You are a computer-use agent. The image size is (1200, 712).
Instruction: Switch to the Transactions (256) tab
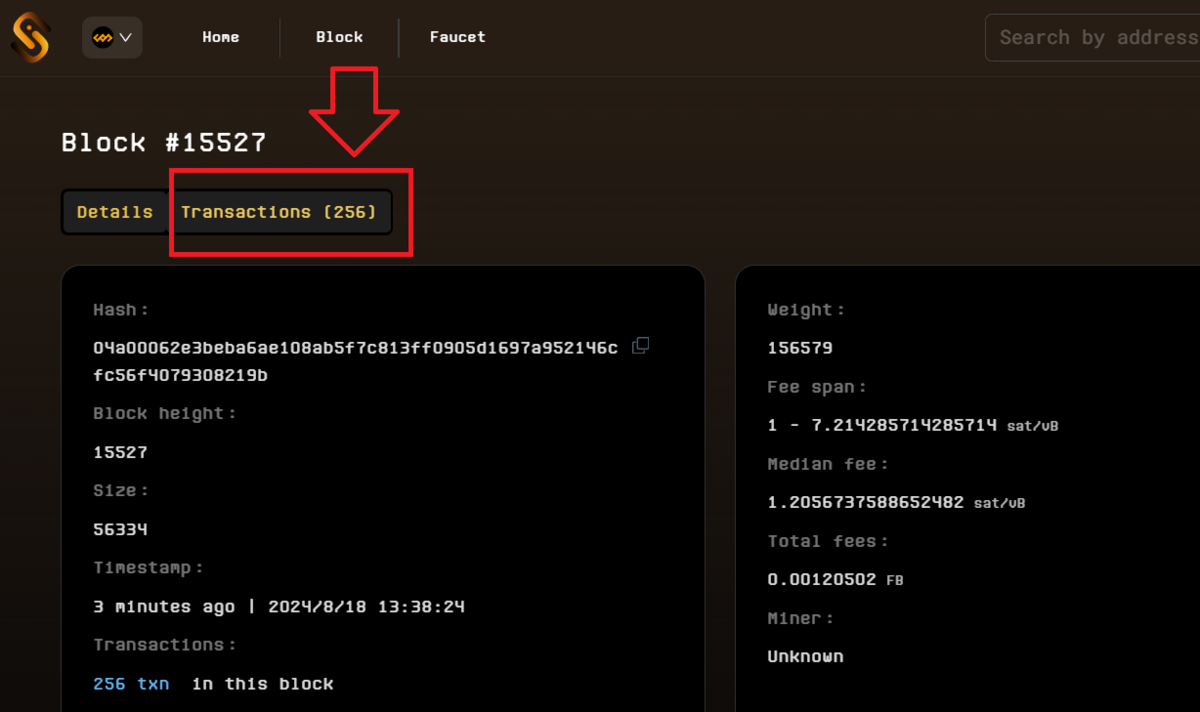click(x=279, y=212)
